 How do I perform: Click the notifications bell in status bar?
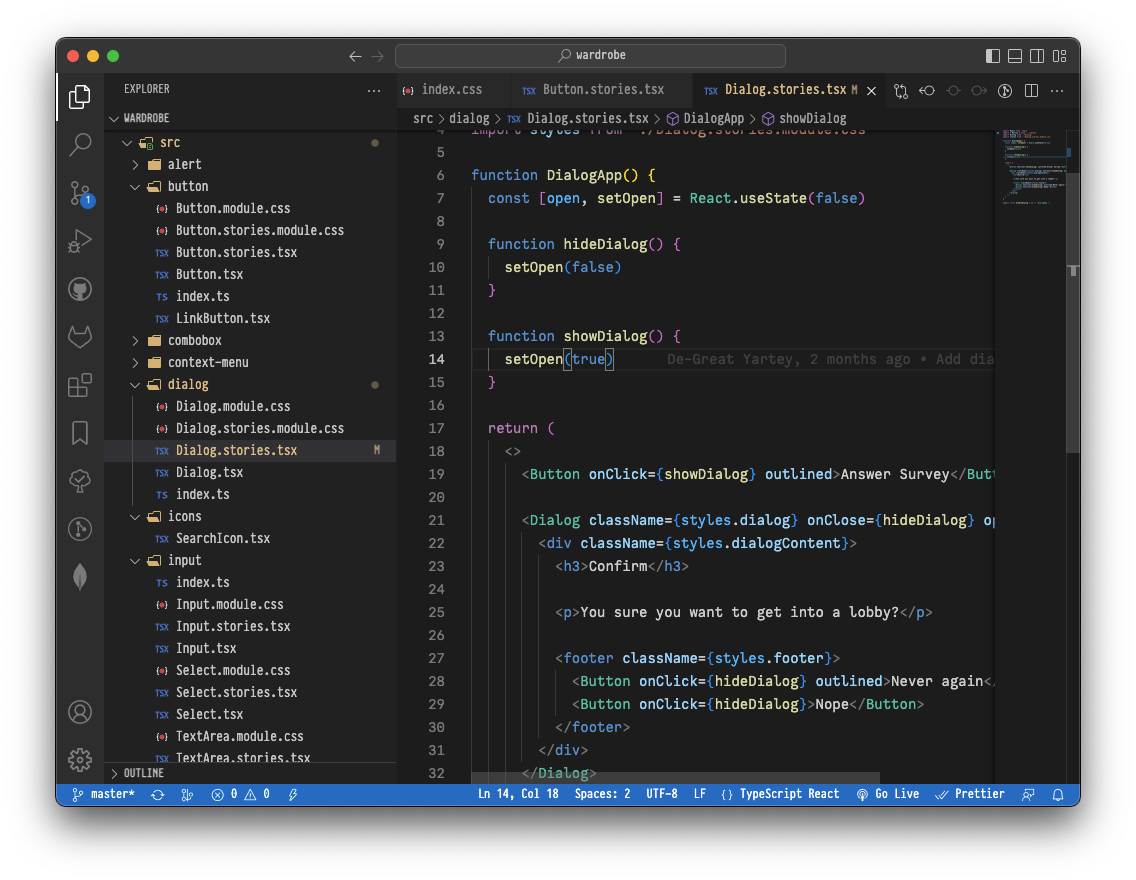1058,794
